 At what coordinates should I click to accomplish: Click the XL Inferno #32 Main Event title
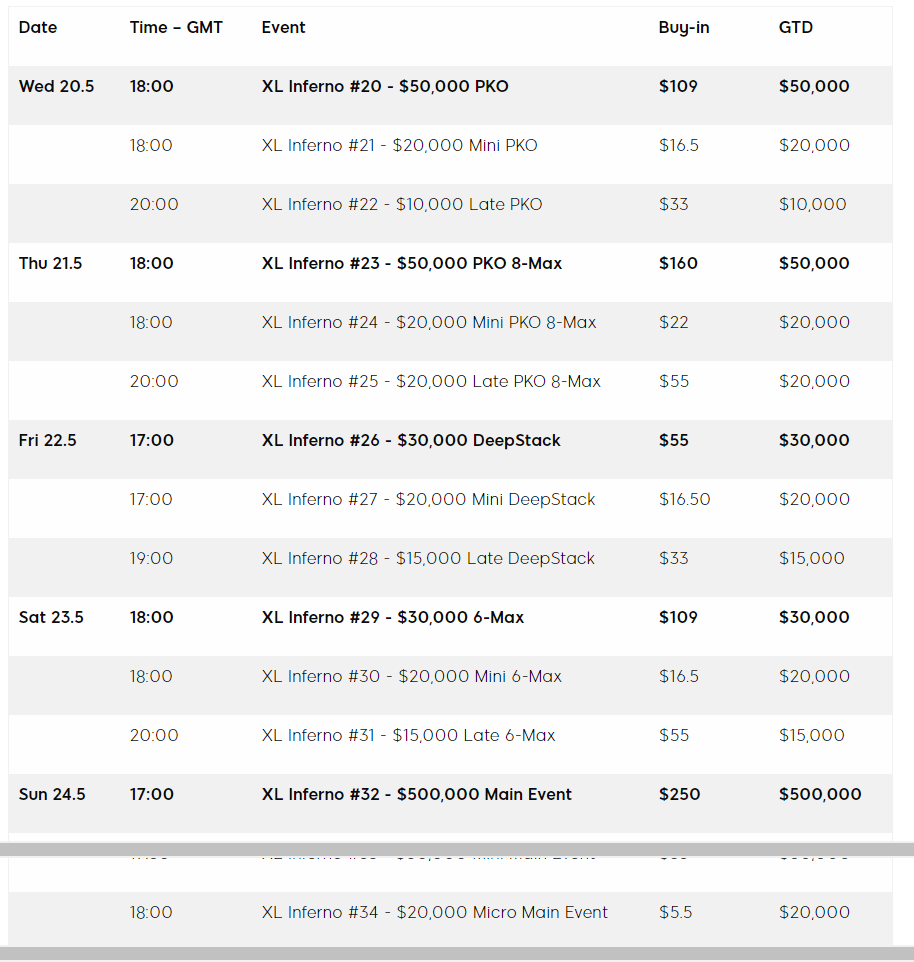tap(416, 795)
